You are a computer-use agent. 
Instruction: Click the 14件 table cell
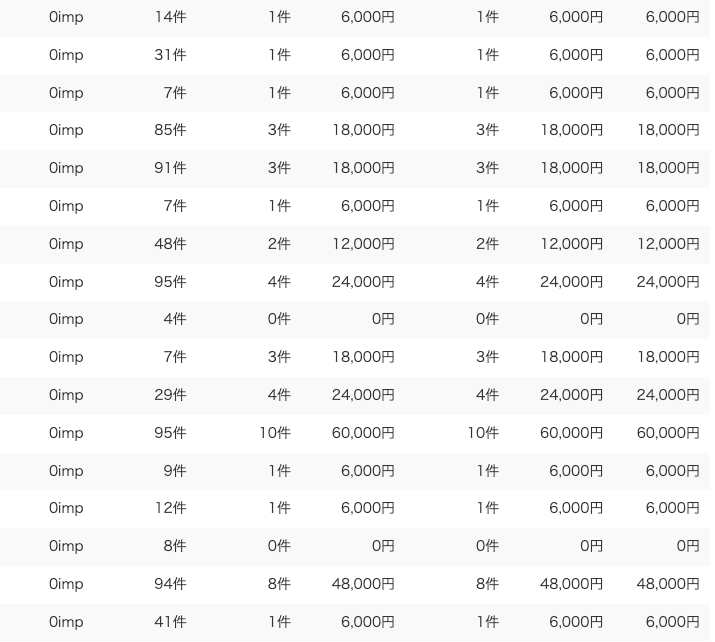[170, 17]
